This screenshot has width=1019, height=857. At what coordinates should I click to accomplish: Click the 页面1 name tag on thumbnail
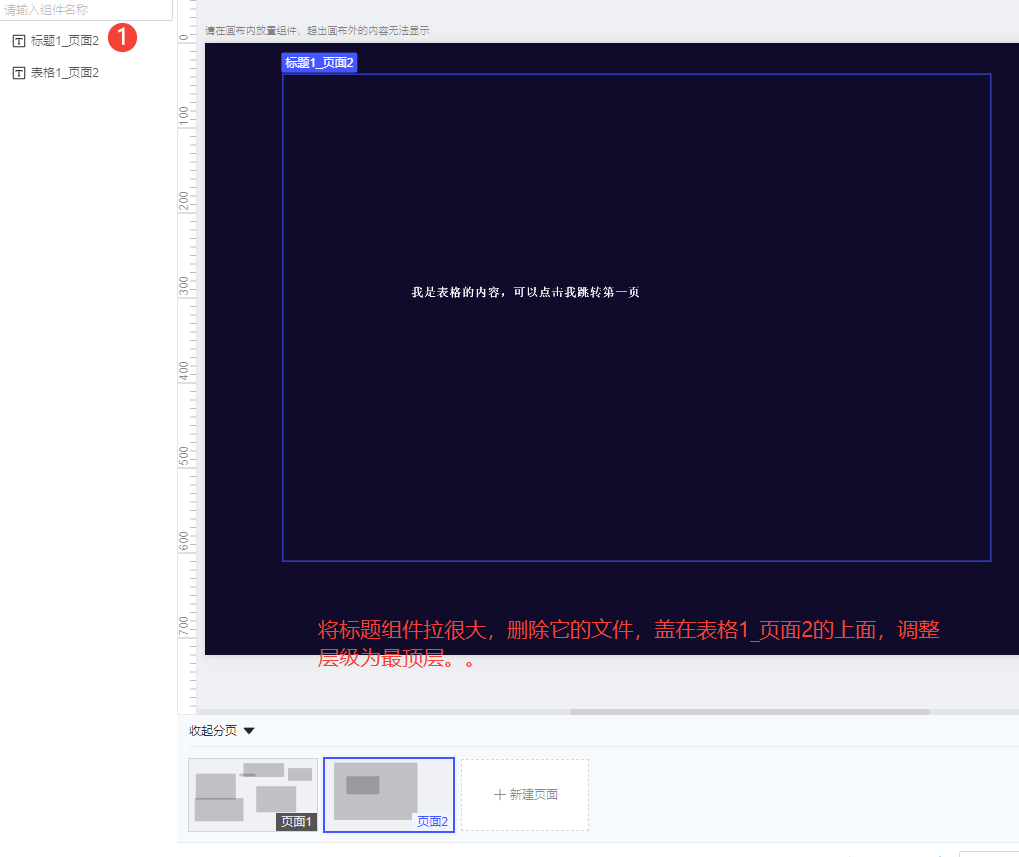click(x=296, y=822)
